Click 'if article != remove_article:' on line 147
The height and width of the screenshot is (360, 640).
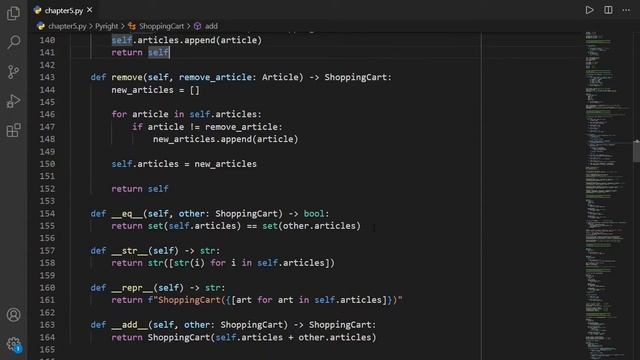coord(207,127)
